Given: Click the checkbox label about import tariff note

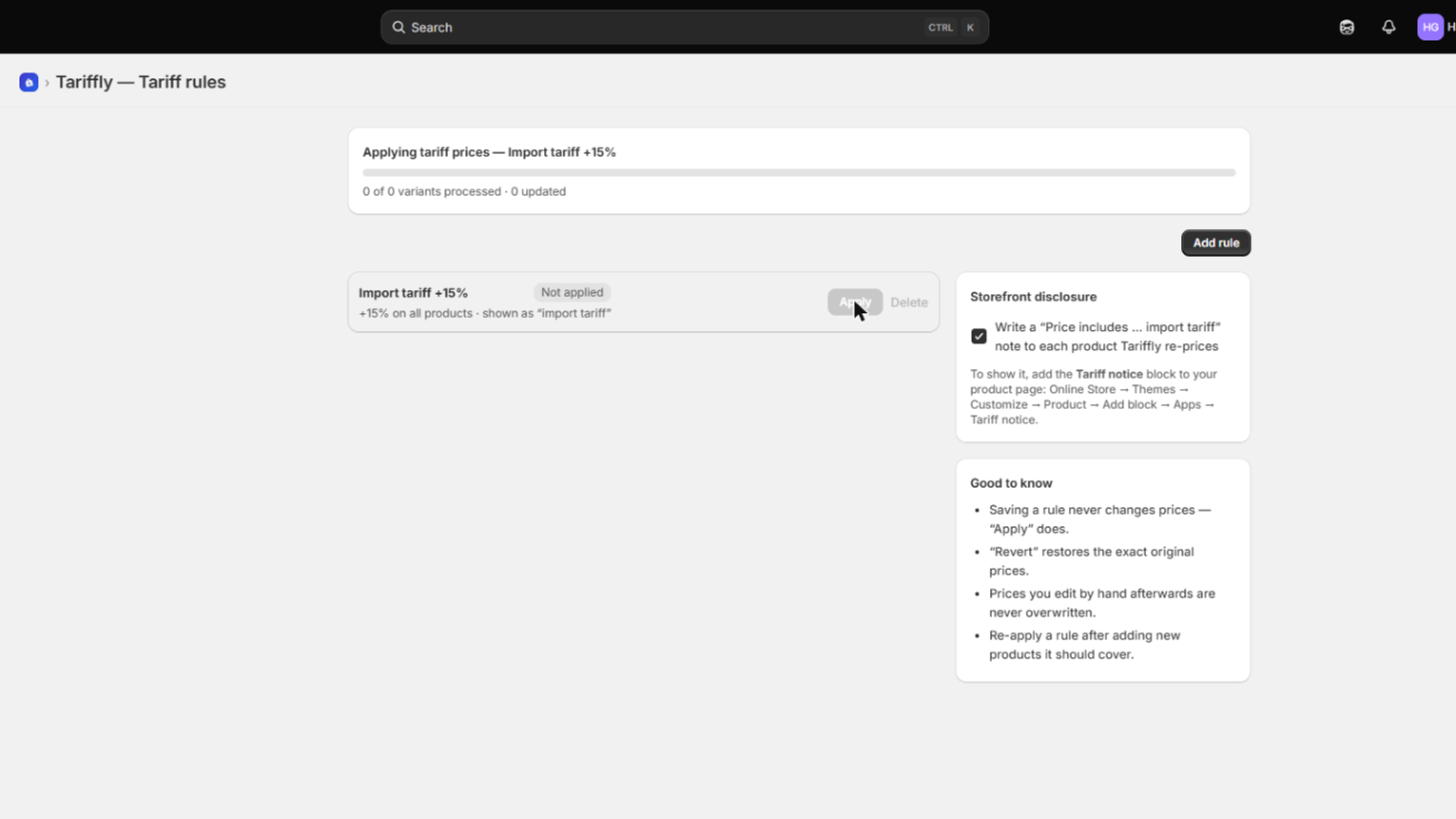Looking at the screenshot, I should tap(1107, 337).
